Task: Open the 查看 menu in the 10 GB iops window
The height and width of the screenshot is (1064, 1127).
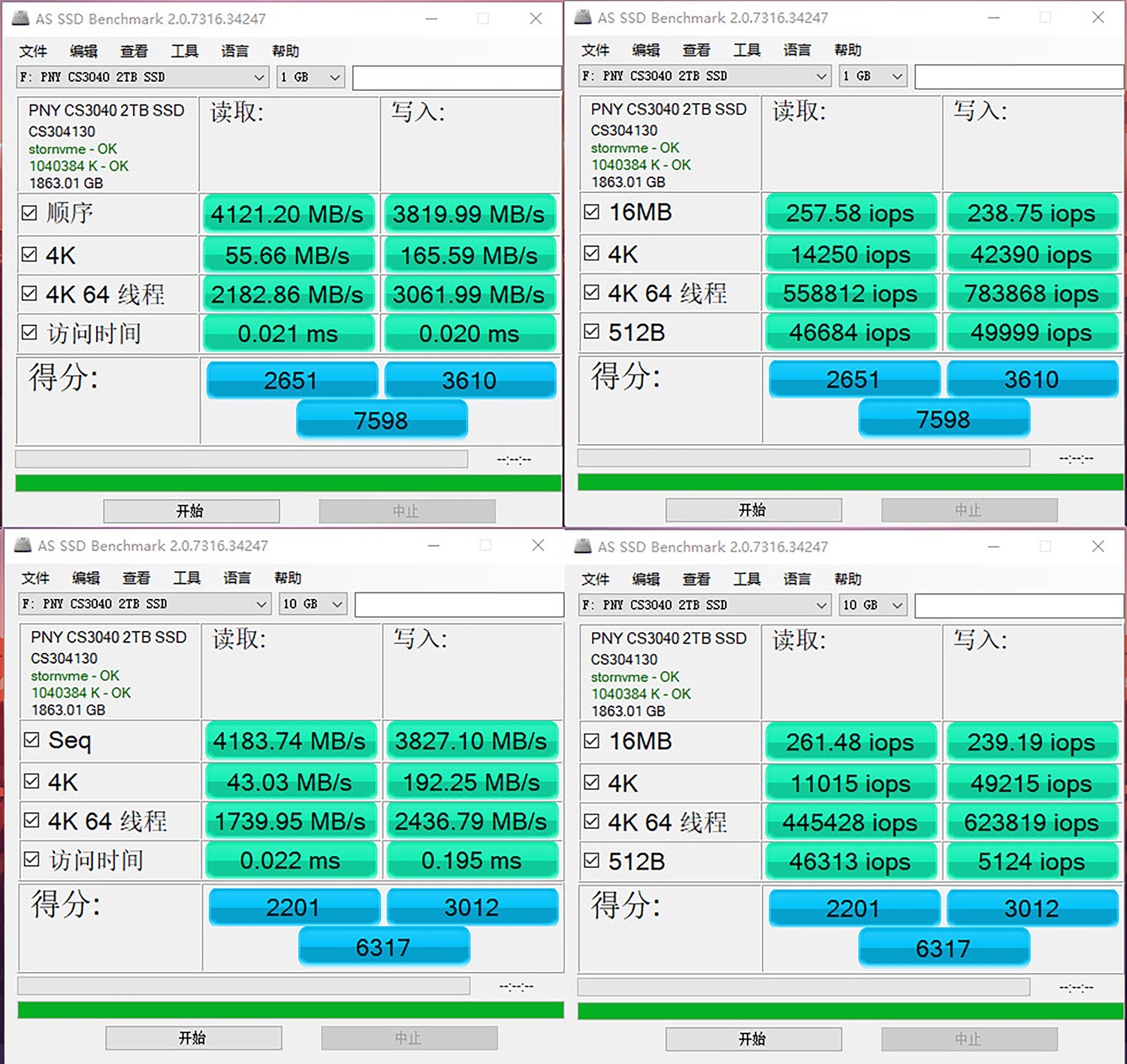Action: point(696,579)
